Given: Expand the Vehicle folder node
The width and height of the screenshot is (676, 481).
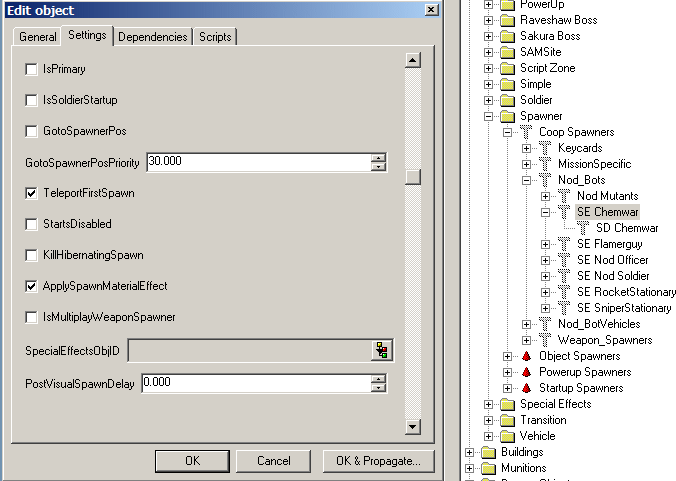Looking at the screenshot, I should click(x=489, y=436).
